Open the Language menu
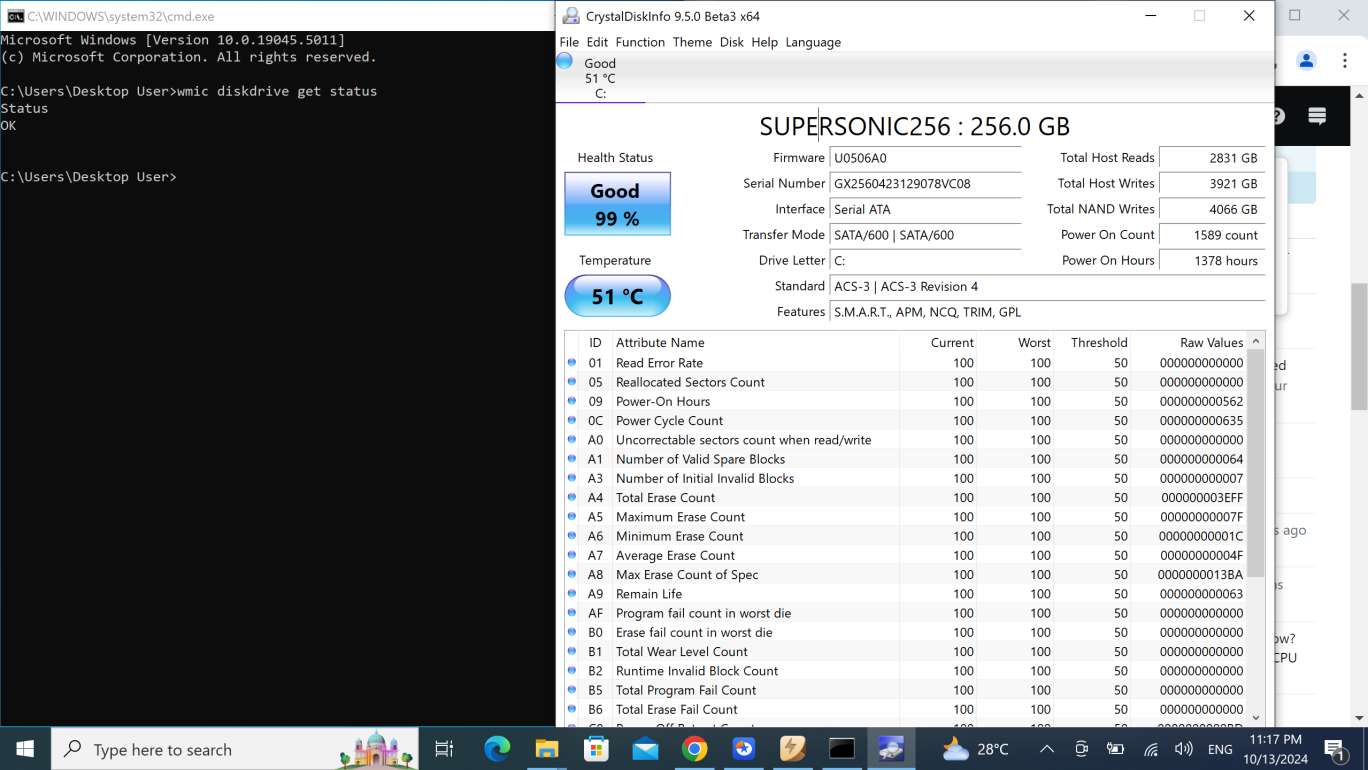This screenshot has width=1368, height=770. (x=813, y=42)
